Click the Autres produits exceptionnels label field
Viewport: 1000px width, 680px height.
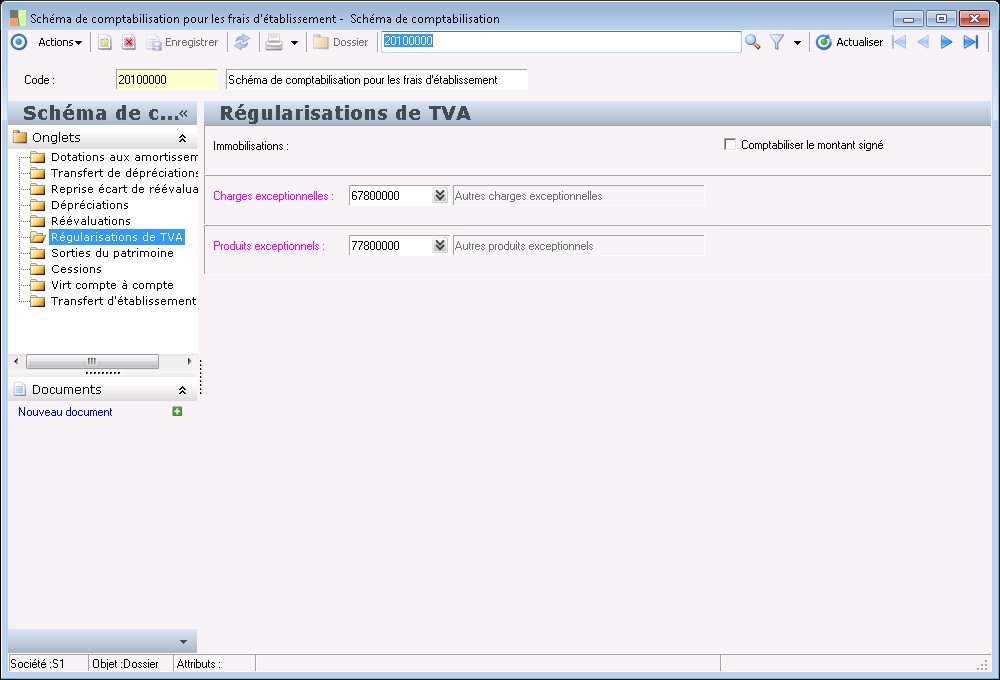point(578,246)
